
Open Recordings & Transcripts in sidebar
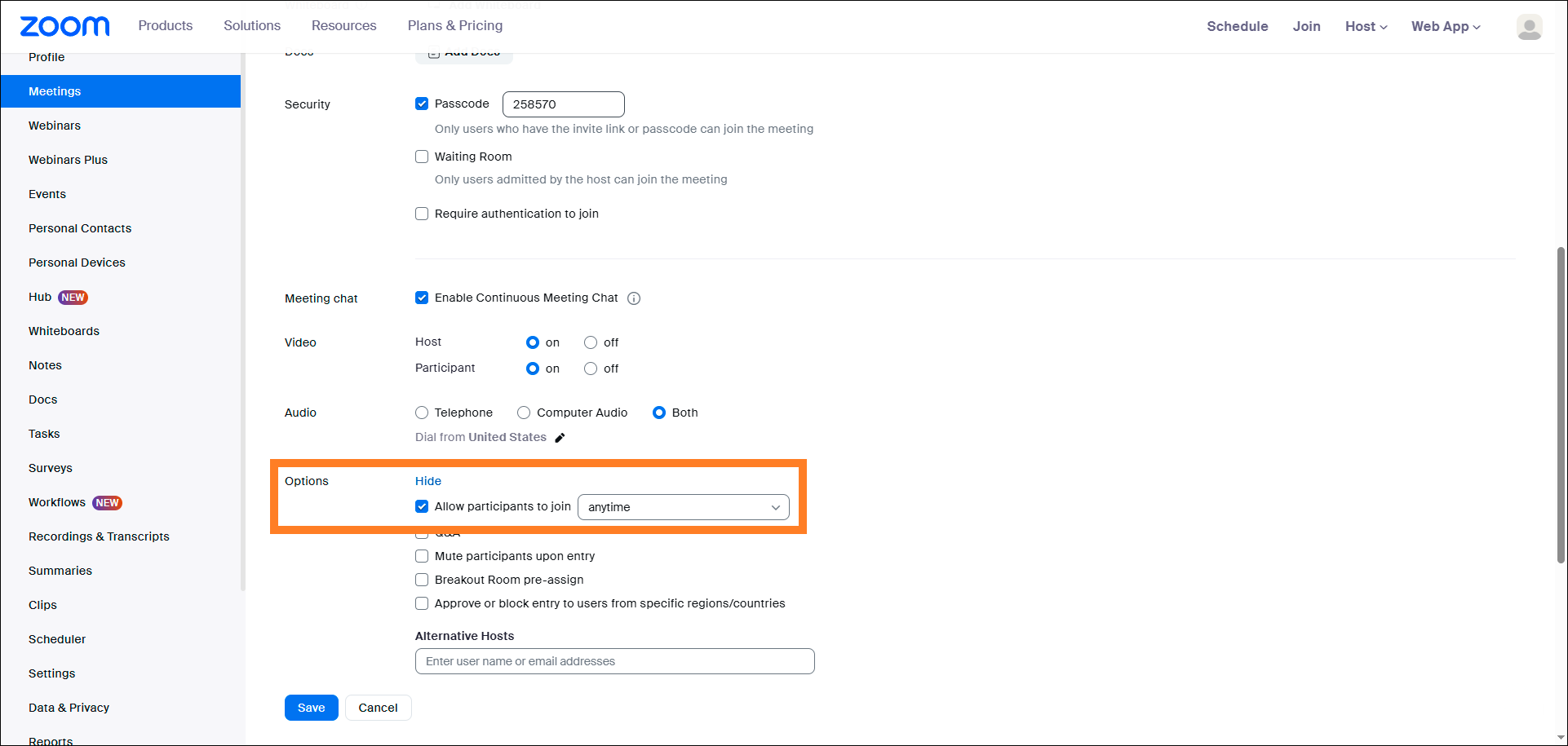pyautogui.click(x=99, y=536)
